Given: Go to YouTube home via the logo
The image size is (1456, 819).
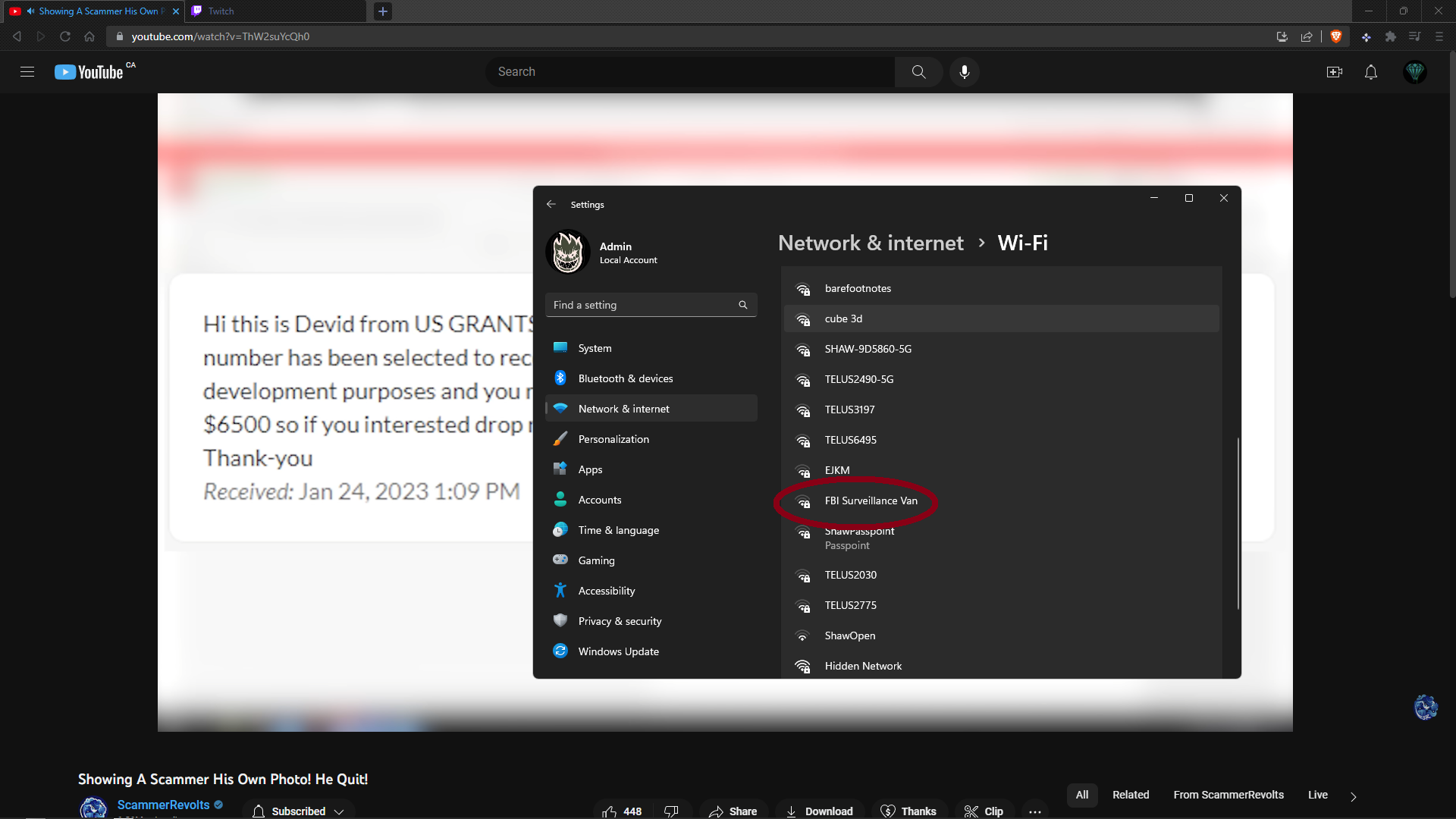Looking at the screenshot, I should tap(89, 72).
